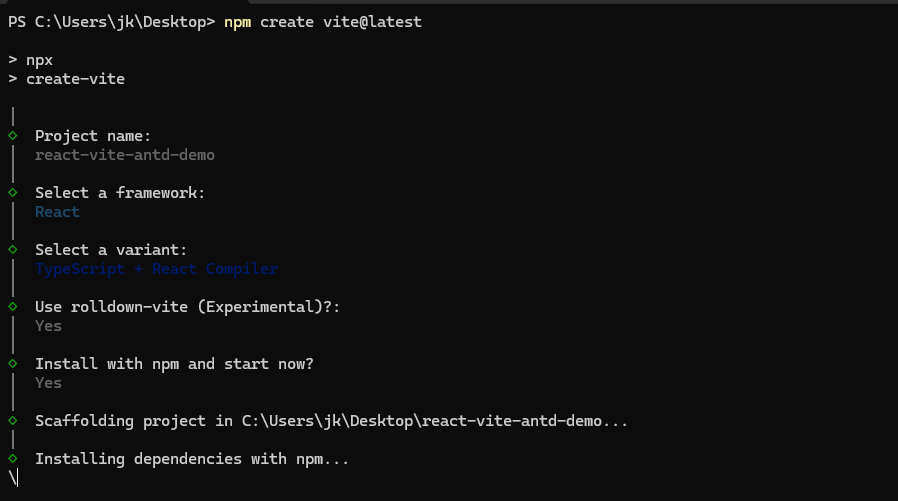
Task: Click the 'Installing dependencies with npm...' line
Action: pyautogui.click(x=192, y=459)
